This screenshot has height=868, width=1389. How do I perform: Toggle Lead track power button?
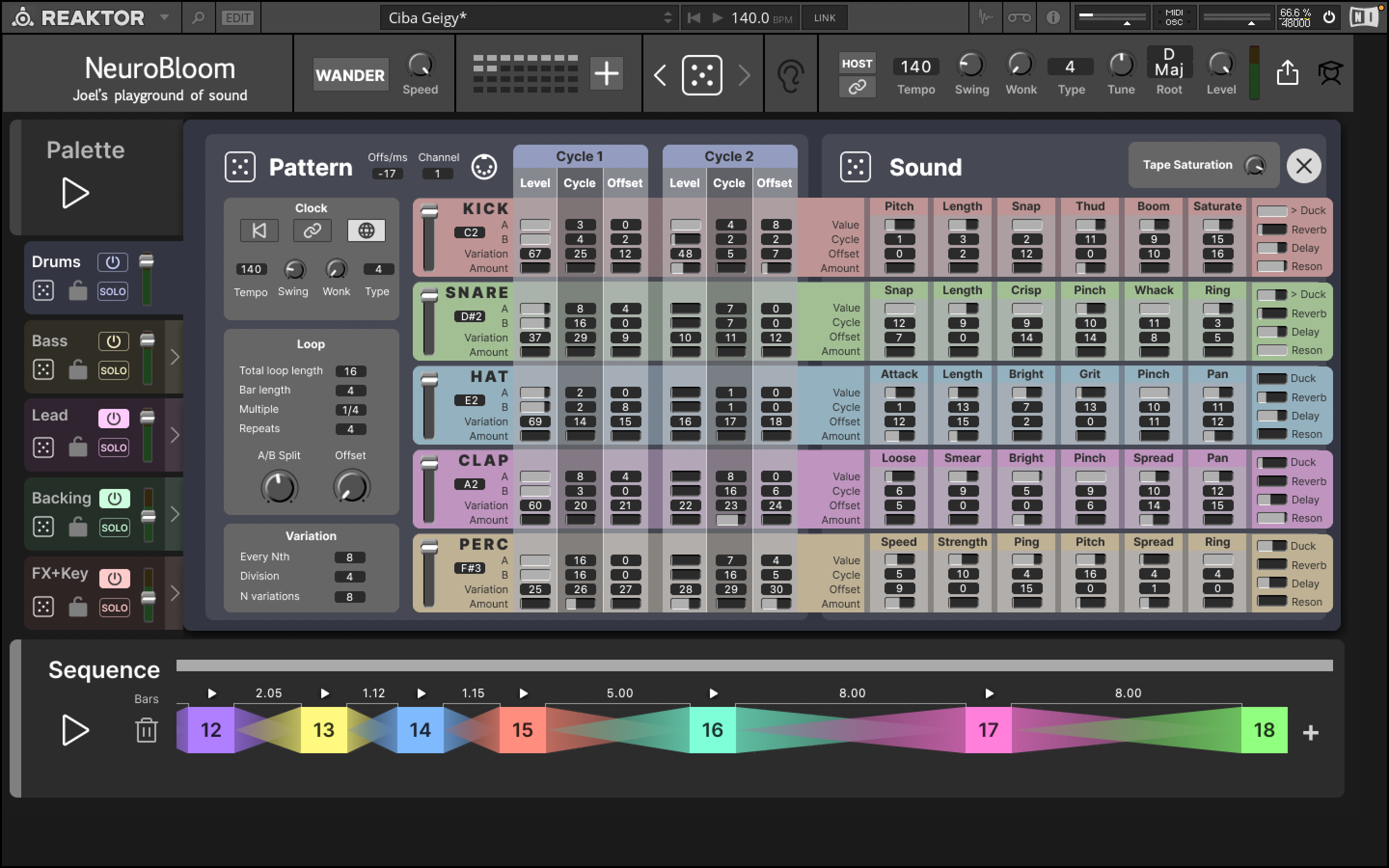(113, 419)
